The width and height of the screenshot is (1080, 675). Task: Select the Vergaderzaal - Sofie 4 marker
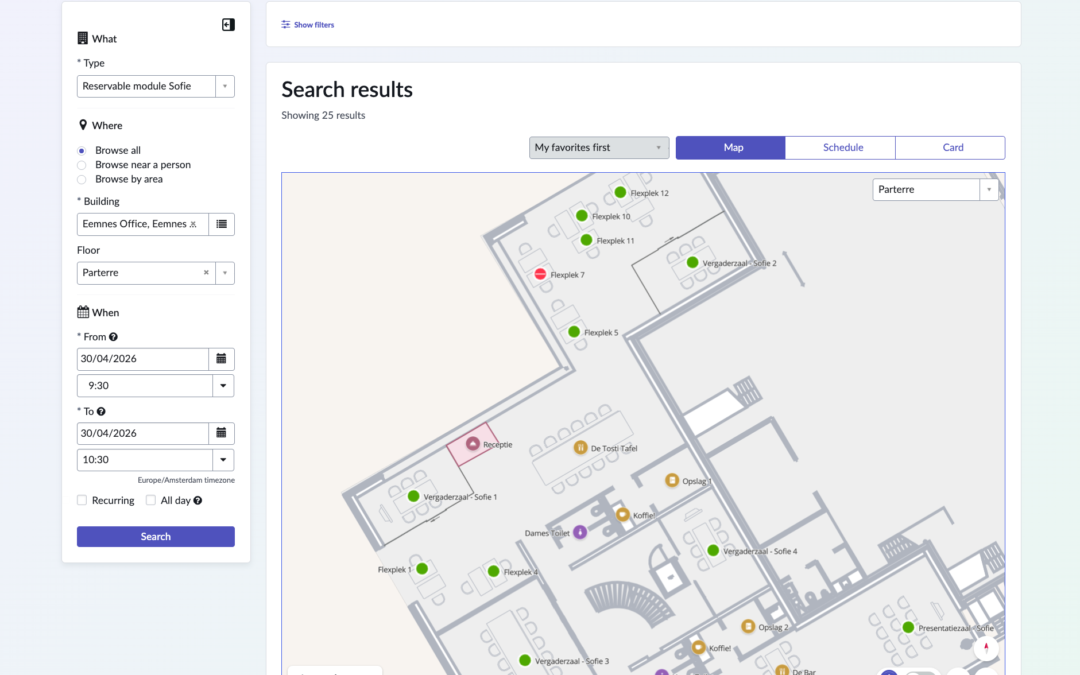point(713,550)
